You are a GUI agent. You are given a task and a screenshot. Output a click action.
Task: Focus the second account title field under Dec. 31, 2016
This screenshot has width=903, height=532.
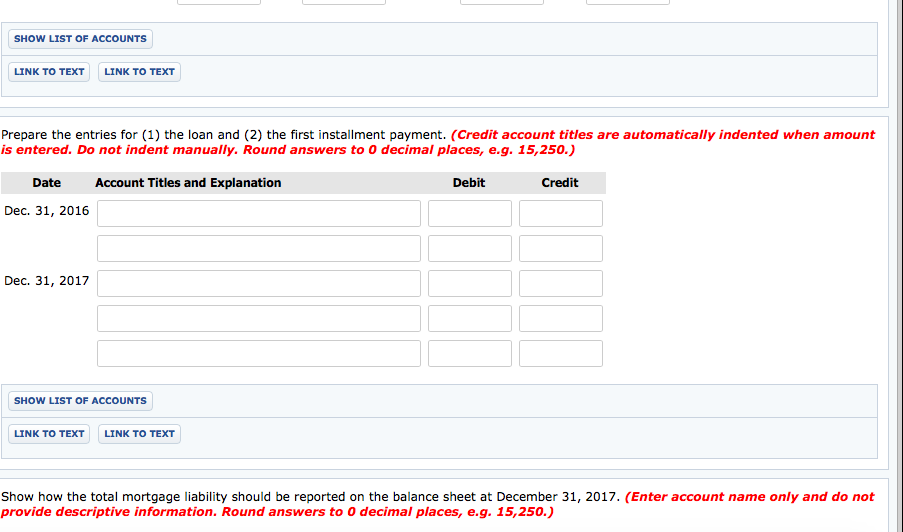click(x=259, y=249)
